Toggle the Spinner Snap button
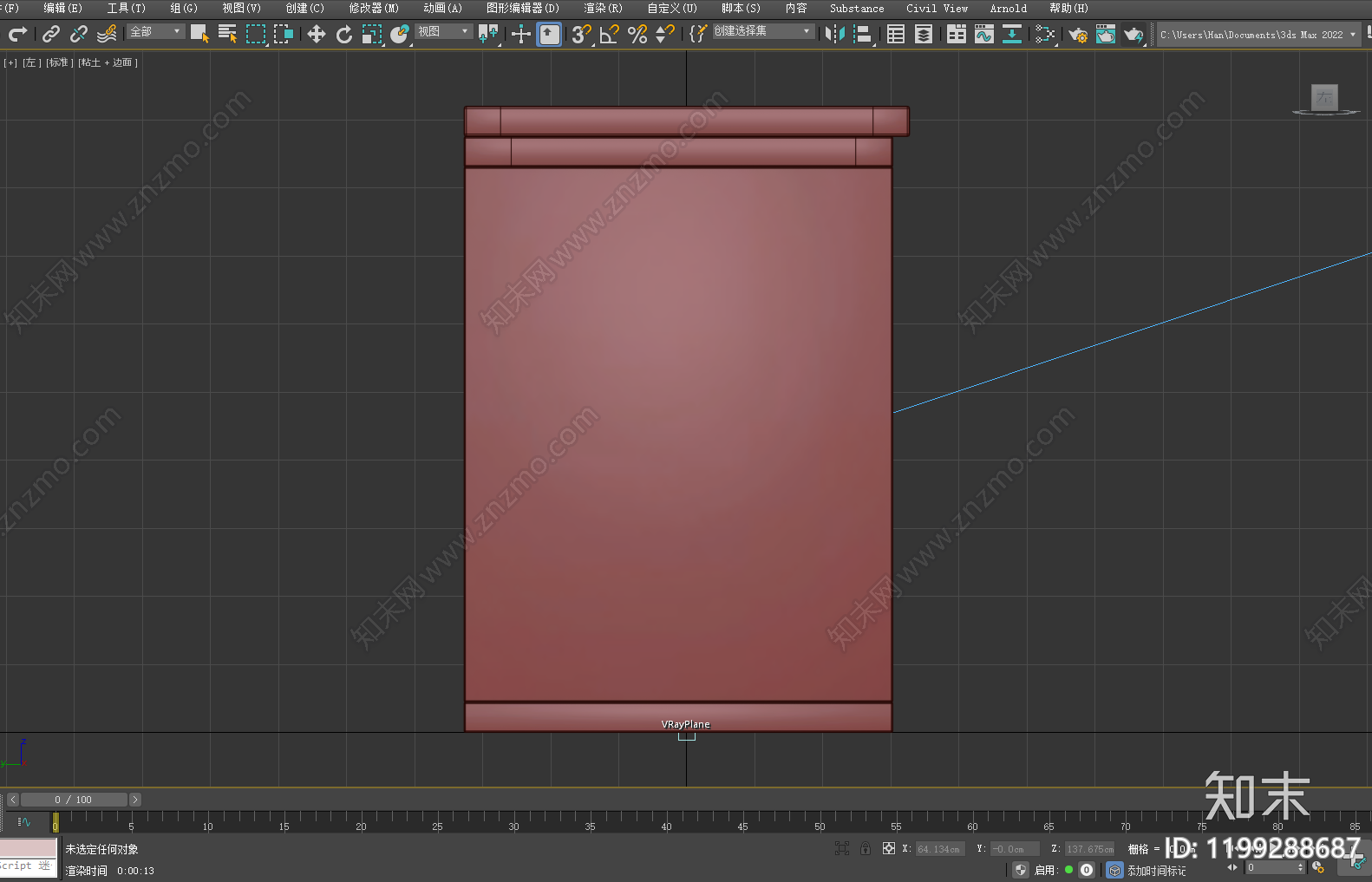Image resolution: width=1372 pixels, height=882 pixels. [x=665, y=34]
